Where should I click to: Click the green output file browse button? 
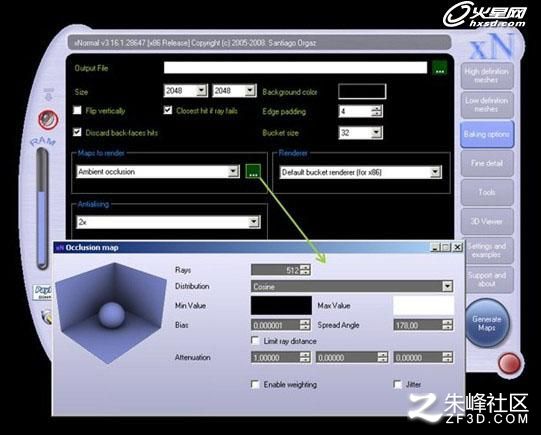[440, 68]
